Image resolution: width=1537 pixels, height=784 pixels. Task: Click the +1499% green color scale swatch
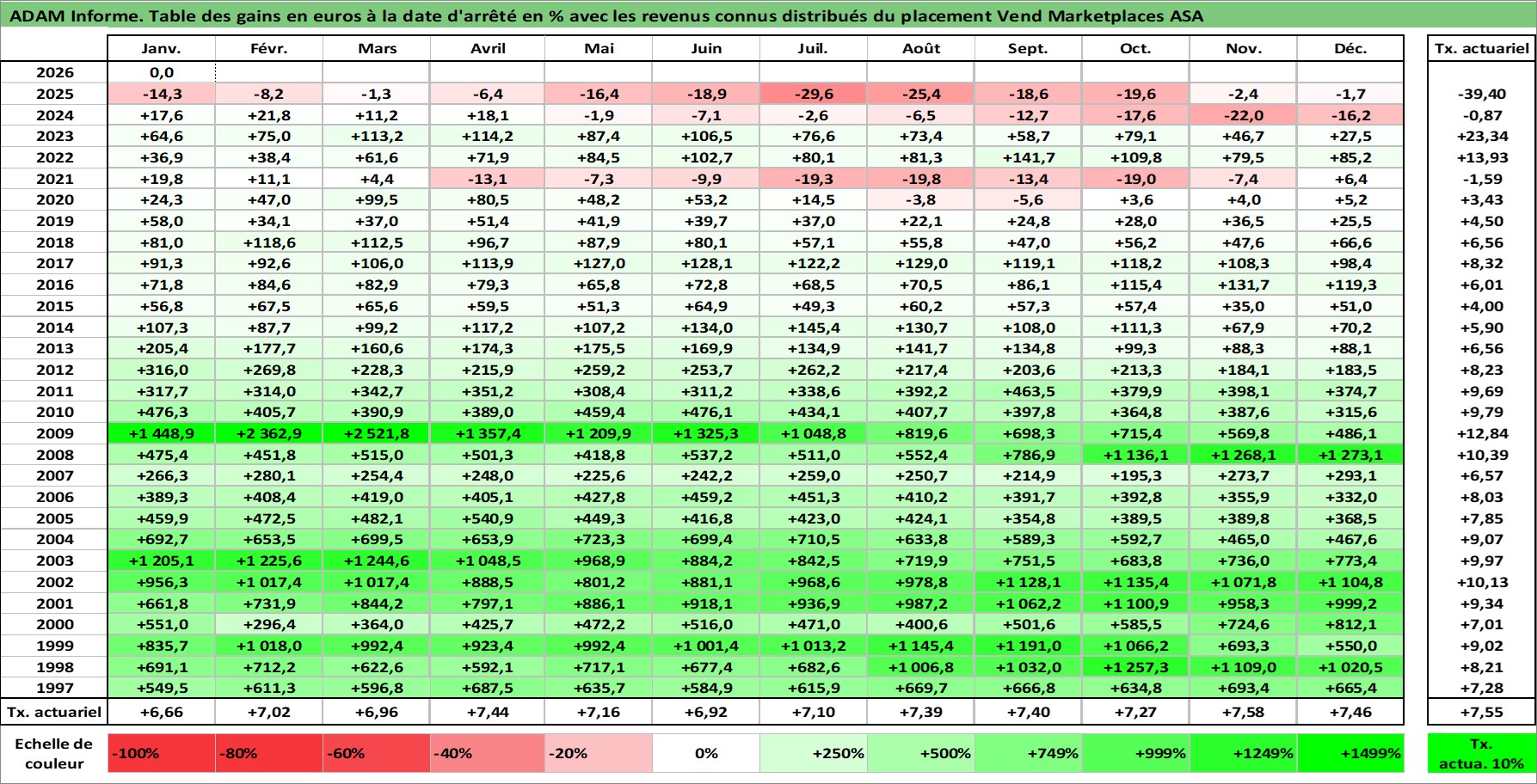1350,753
